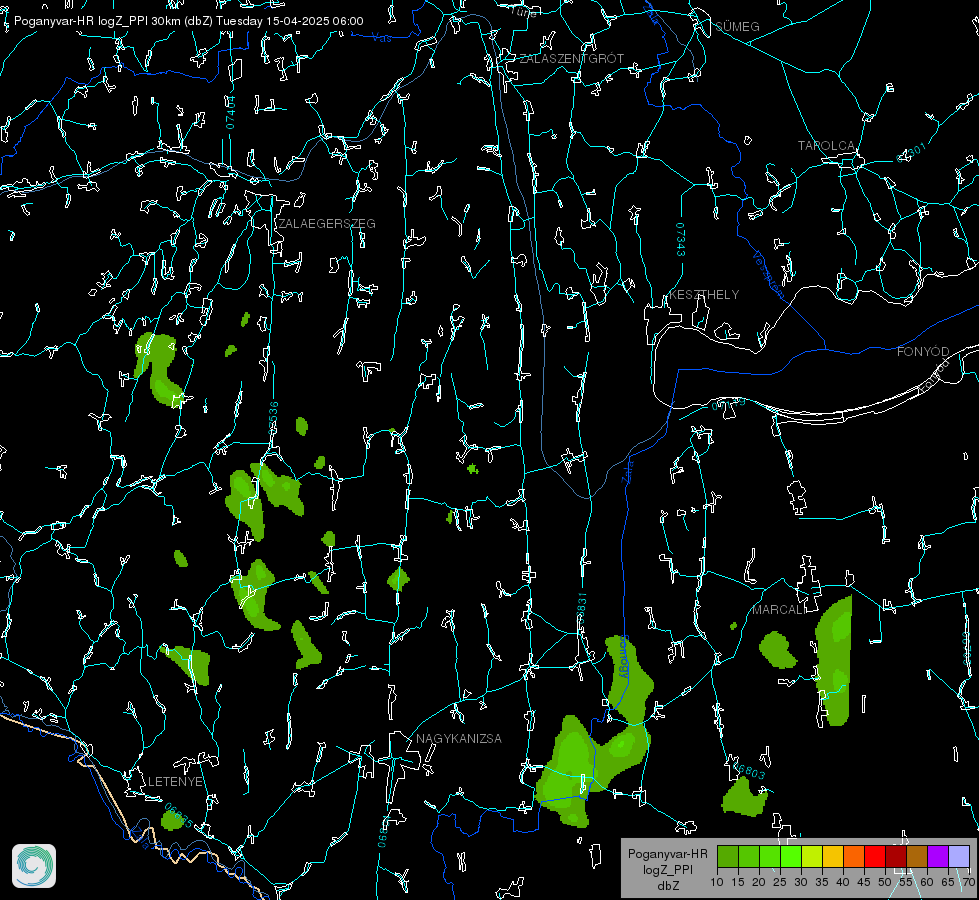Click the large radar echo east of MARCALI
Image resolution: width=979 pixels, height=900 pixels.
click(x=835, y=662)
